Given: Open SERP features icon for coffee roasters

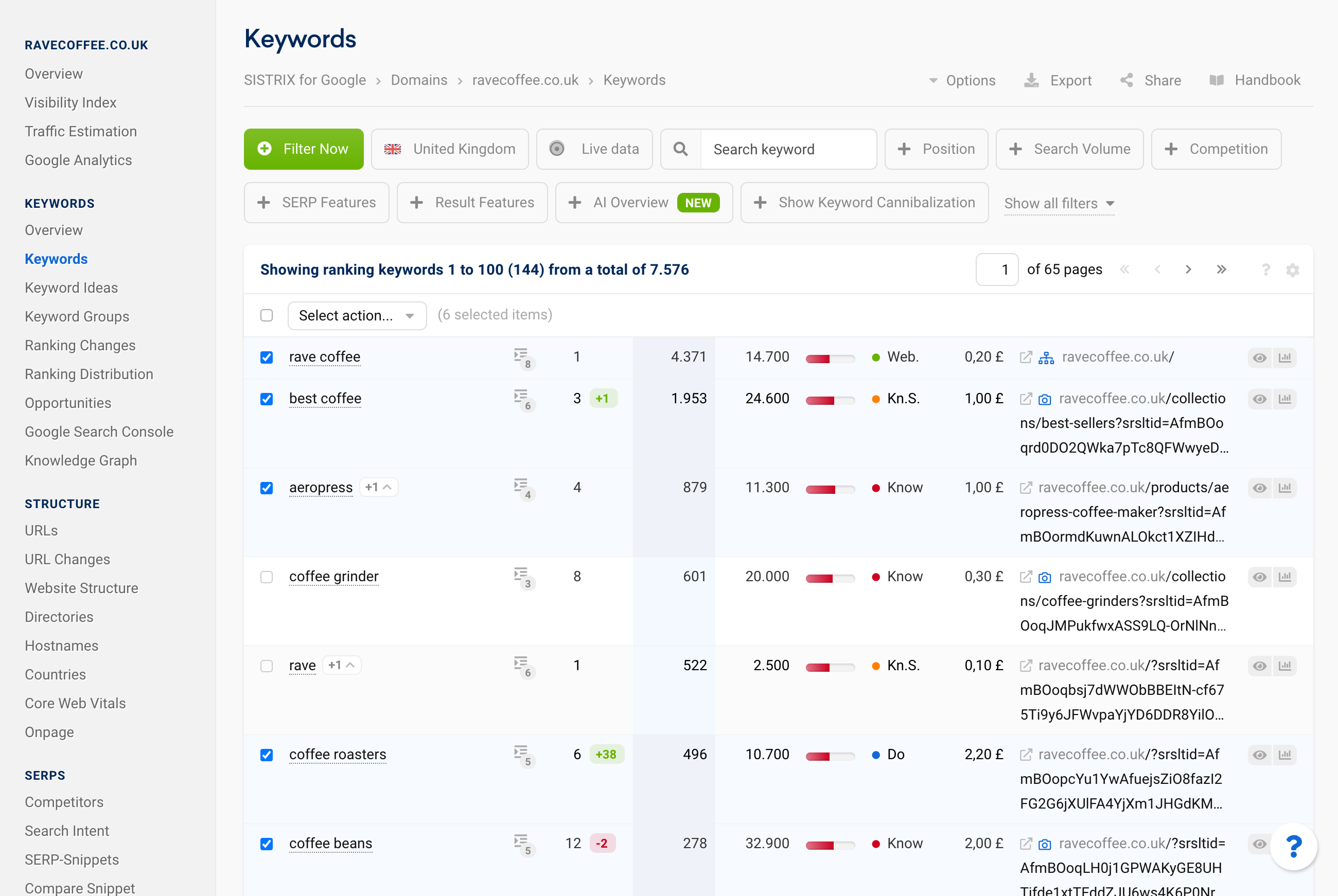Looking at the screenshot, I should tap(523, 756).
